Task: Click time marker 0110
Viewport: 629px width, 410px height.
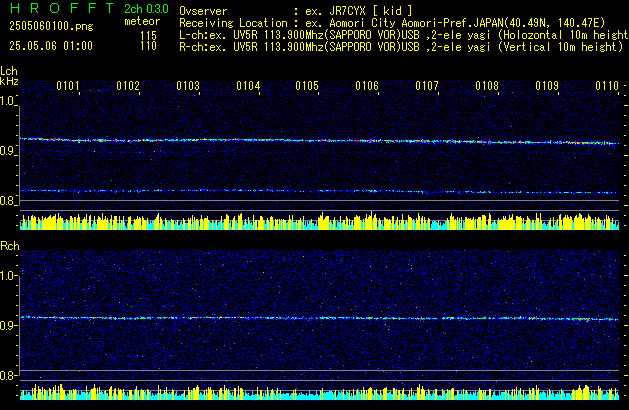Action: click(x=607, y=86)
